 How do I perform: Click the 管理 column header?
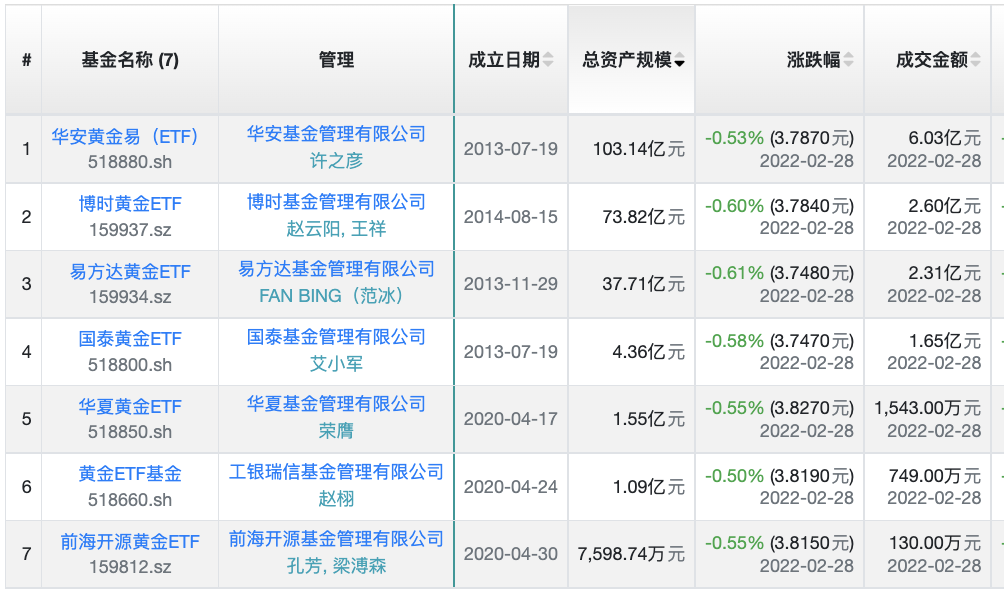336,60
